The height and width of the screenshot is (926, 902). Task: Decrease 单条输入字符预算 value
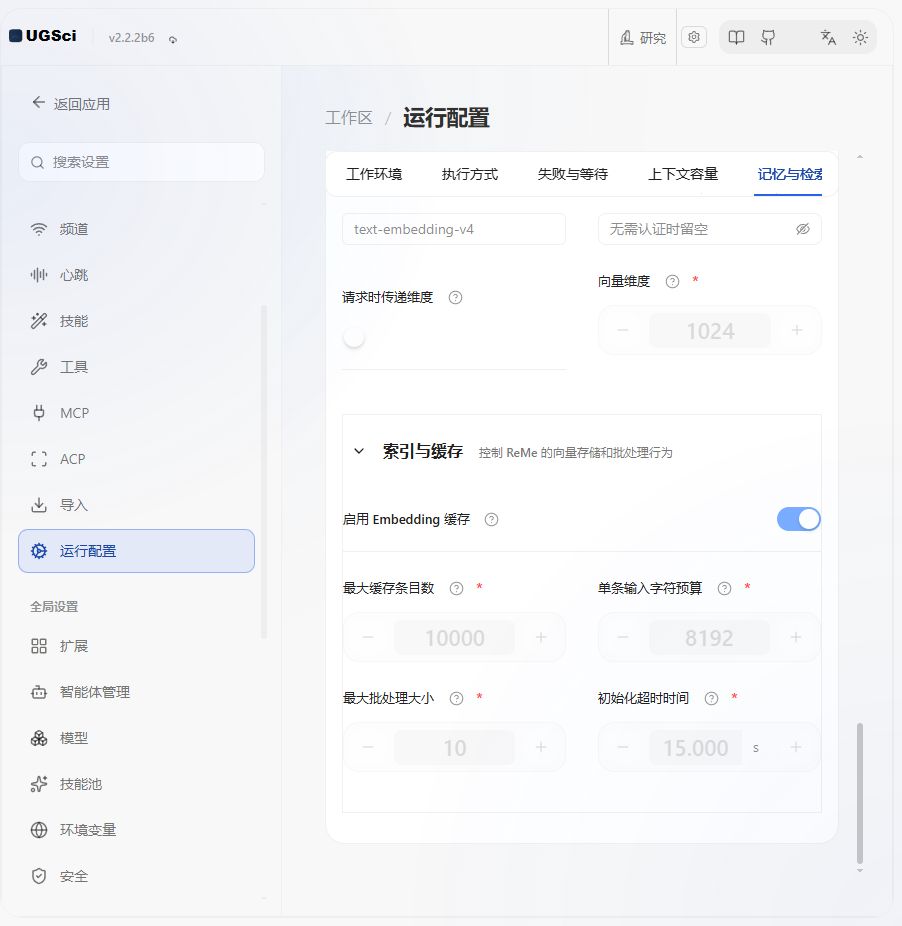(x=623, y=637)
